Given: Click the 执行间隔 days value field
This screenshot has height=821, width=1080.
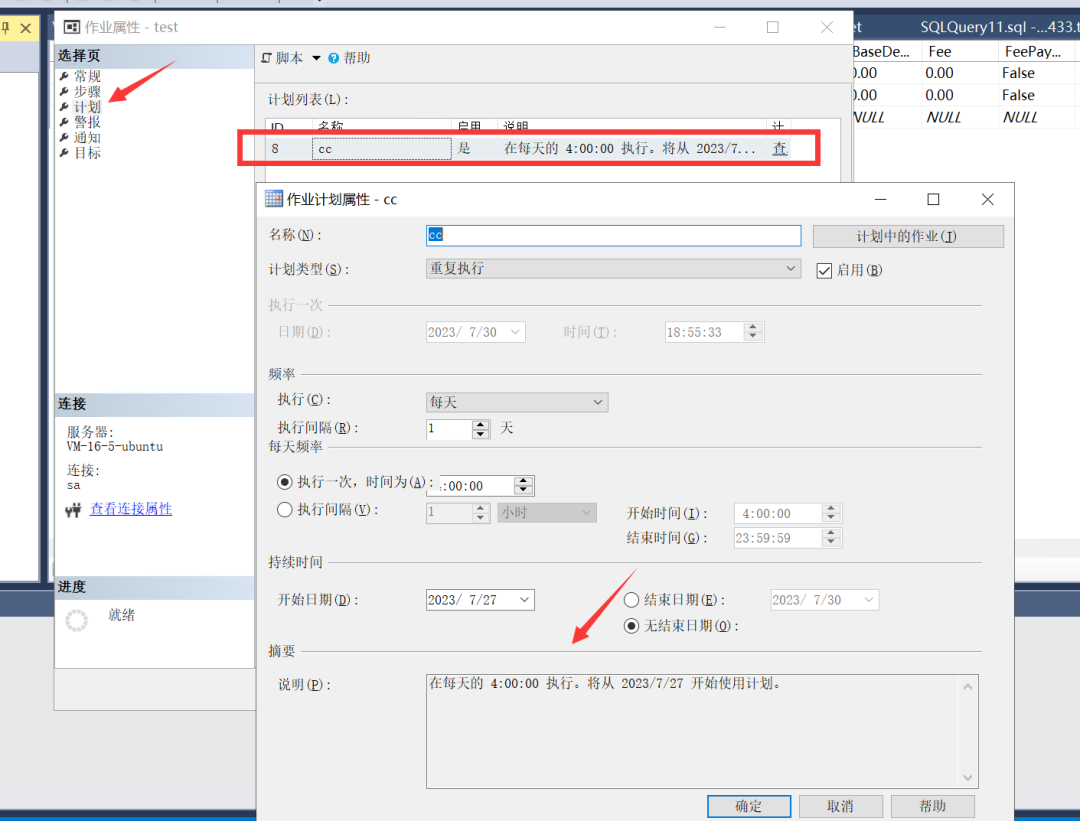Looking at the screenshot, I should (x=449, y=429).
